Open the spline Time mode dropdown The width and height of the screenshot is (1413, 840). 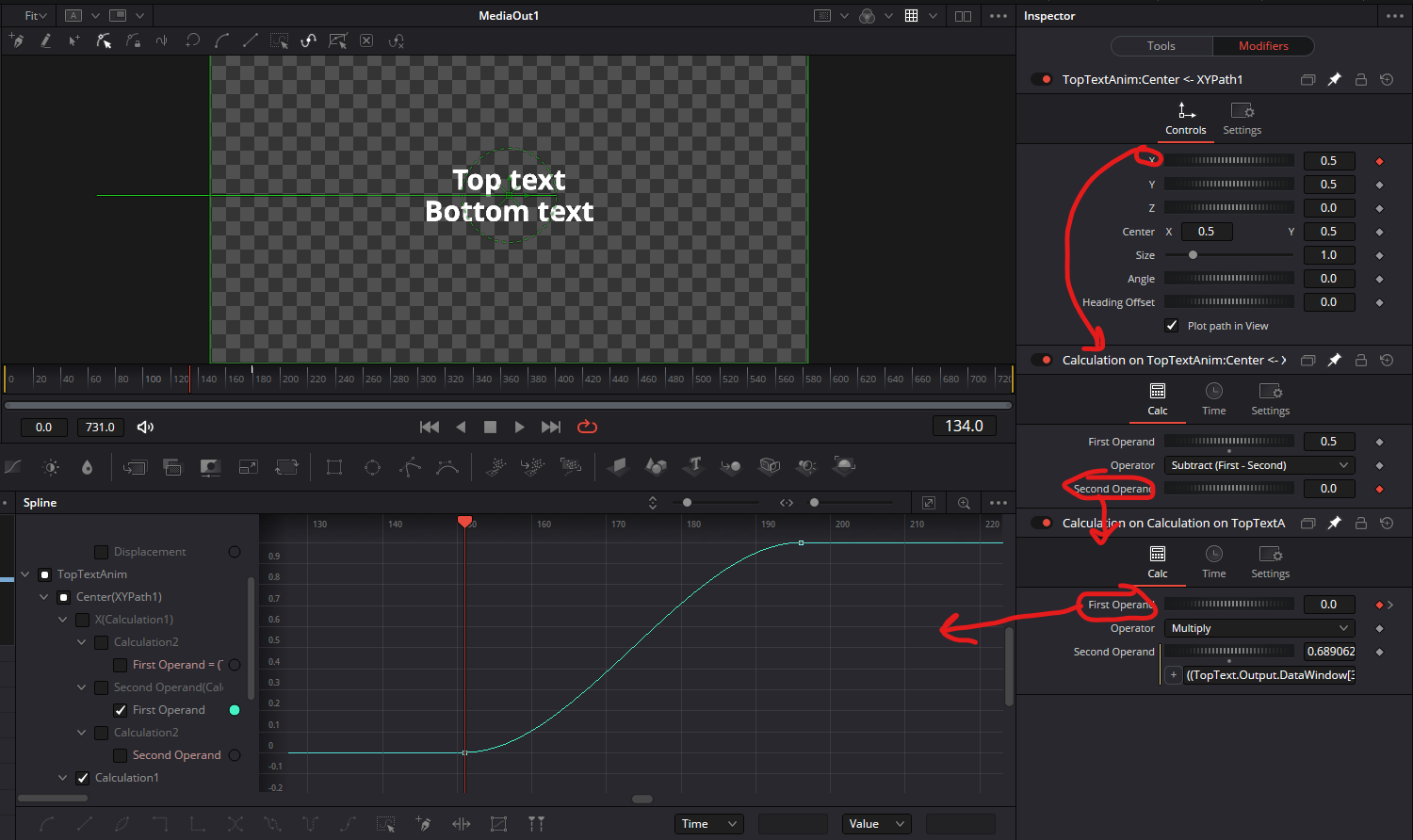709,824
